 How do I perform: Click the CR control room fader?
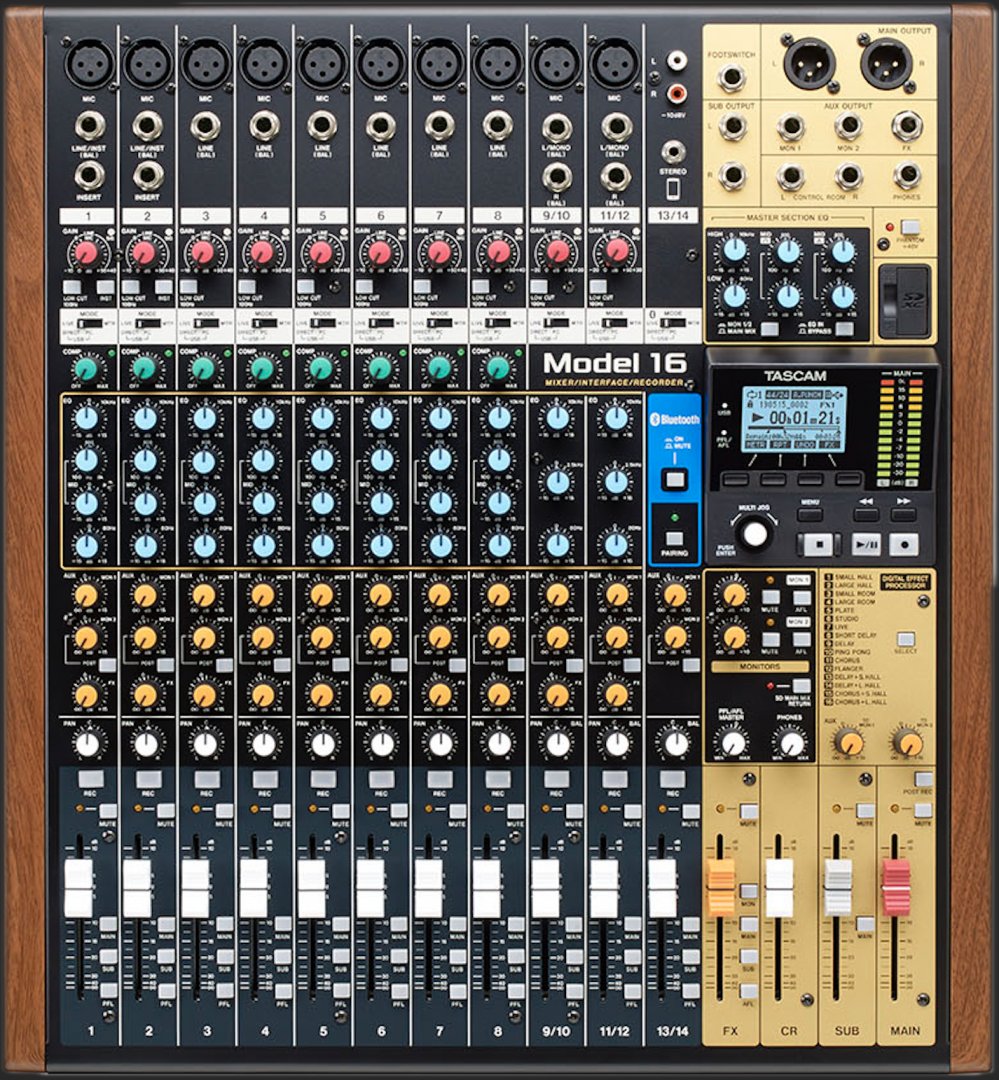[x=779, y=889]
